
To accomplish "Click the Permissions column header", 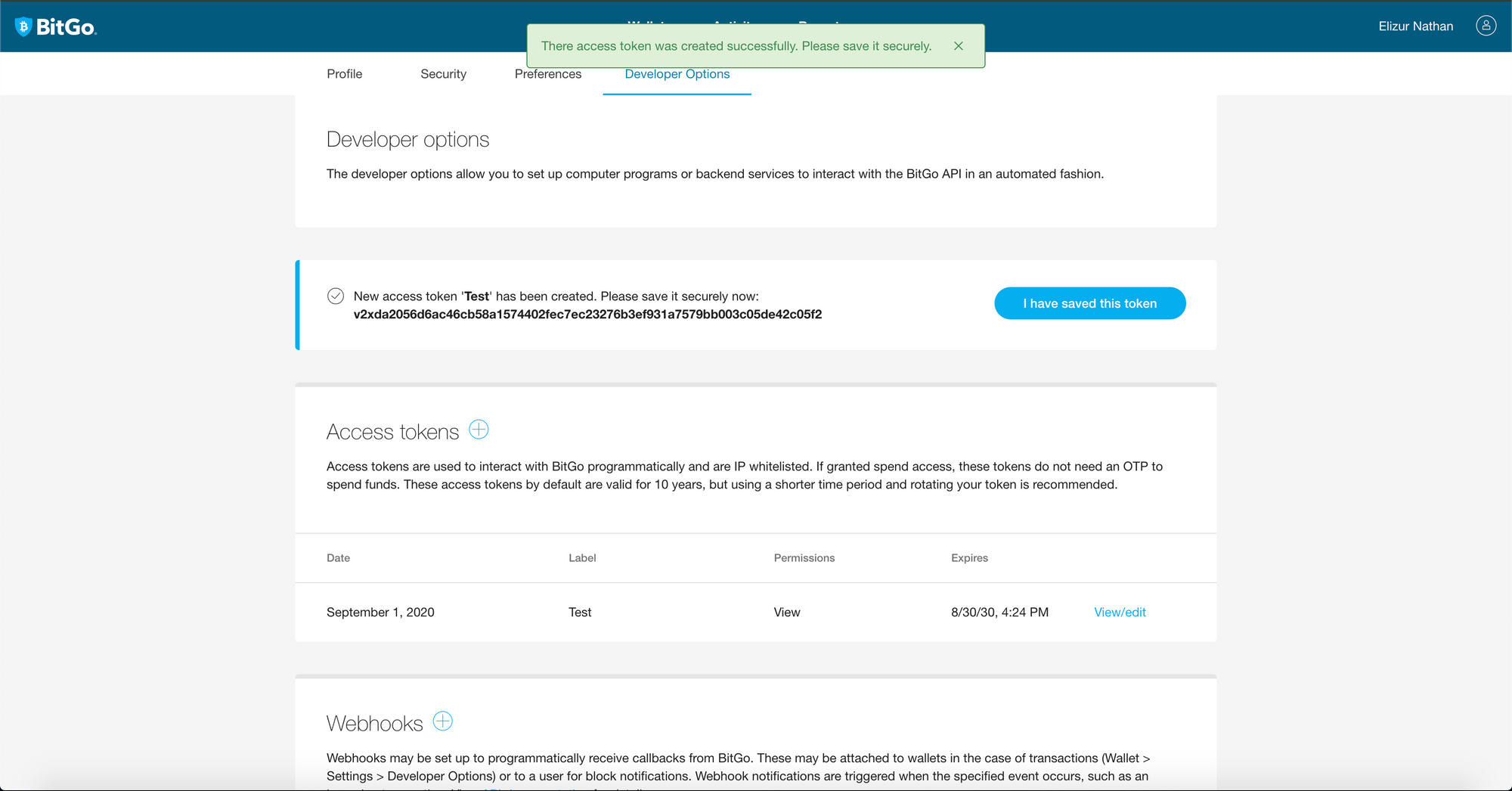I will tap(804, 558).
